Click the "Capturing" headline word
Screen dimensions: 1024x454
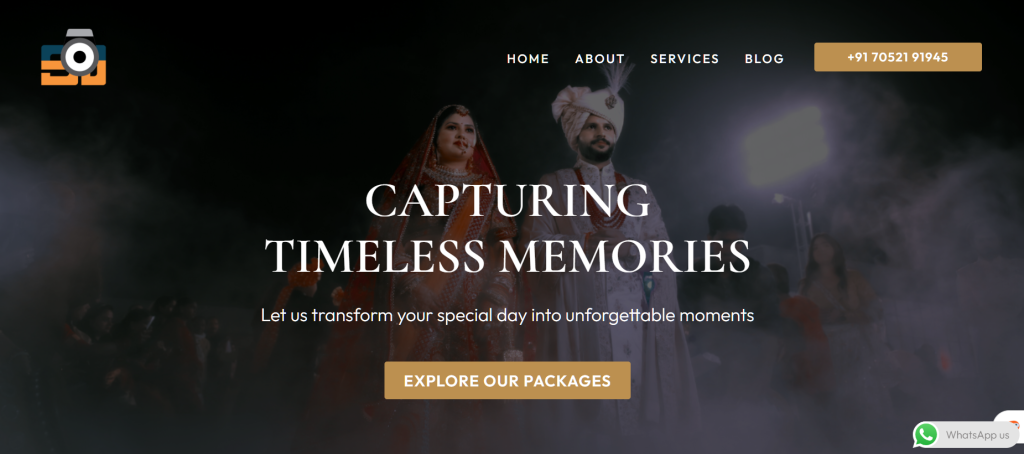[x=507, y=200]
